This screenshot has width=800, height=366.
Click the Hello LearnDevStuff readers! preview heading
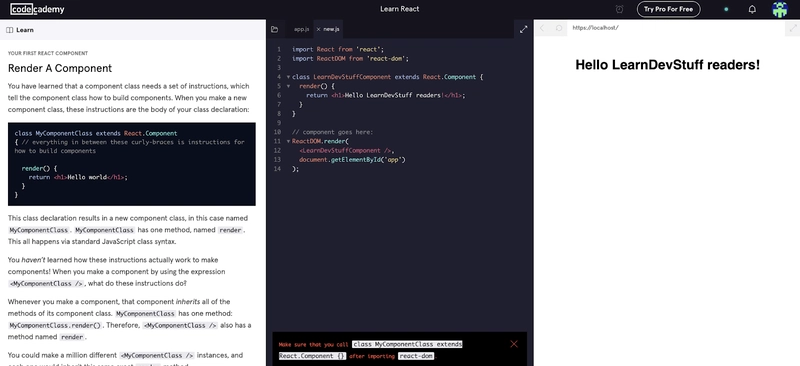tap(667, 65)
